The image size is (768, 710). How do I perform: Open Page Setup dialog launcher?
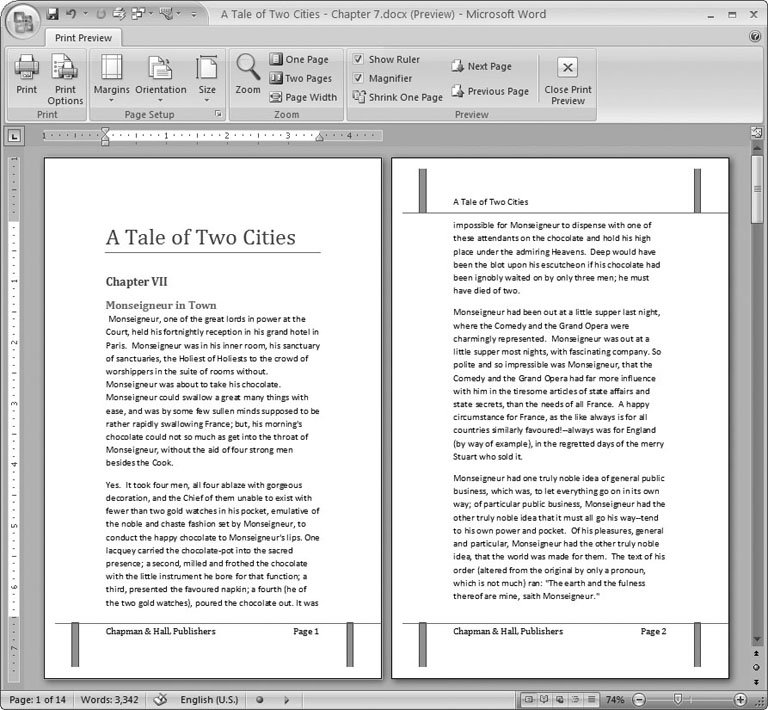pos(218,115)
